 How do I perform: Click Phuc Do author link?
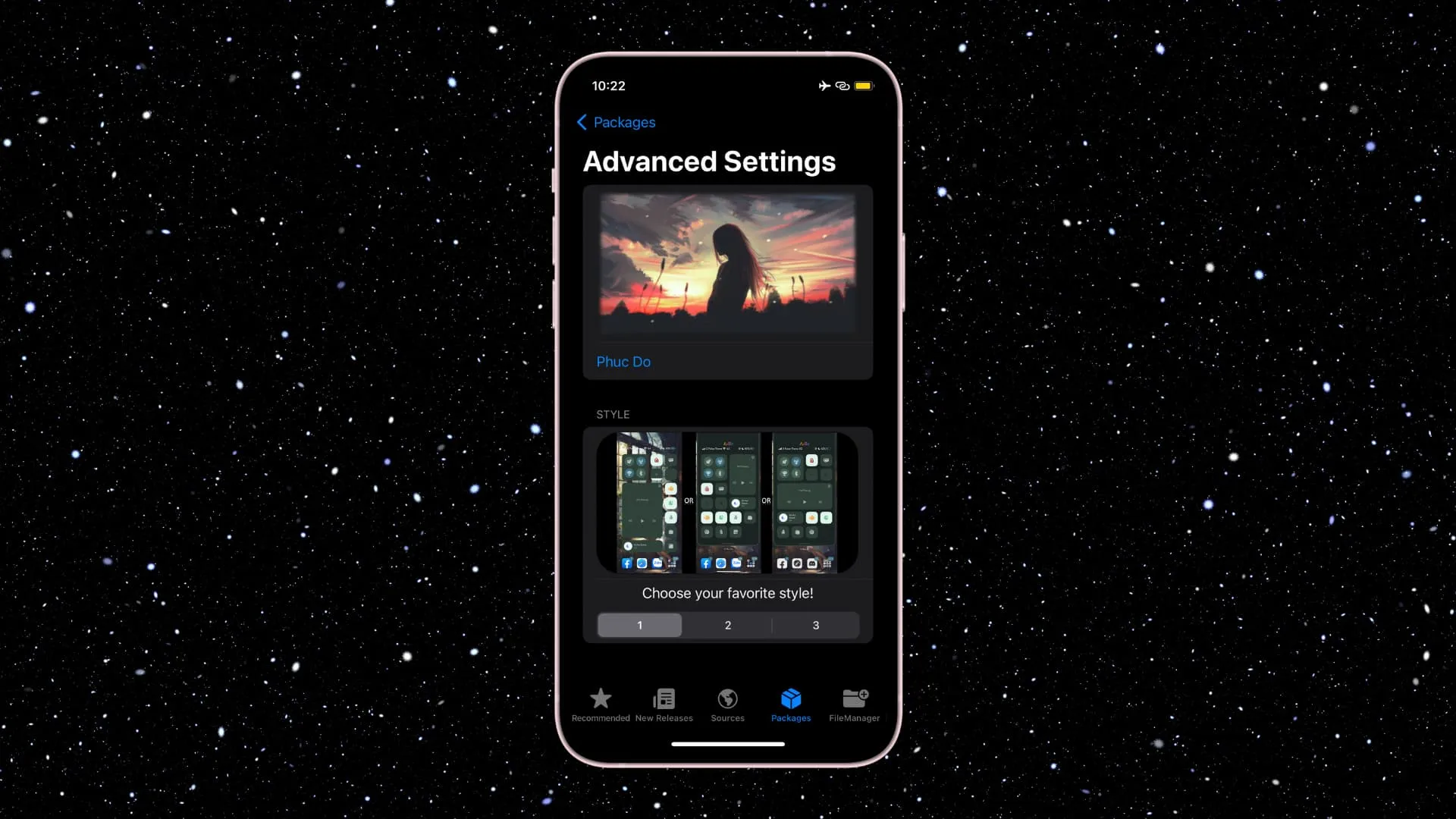623,361
